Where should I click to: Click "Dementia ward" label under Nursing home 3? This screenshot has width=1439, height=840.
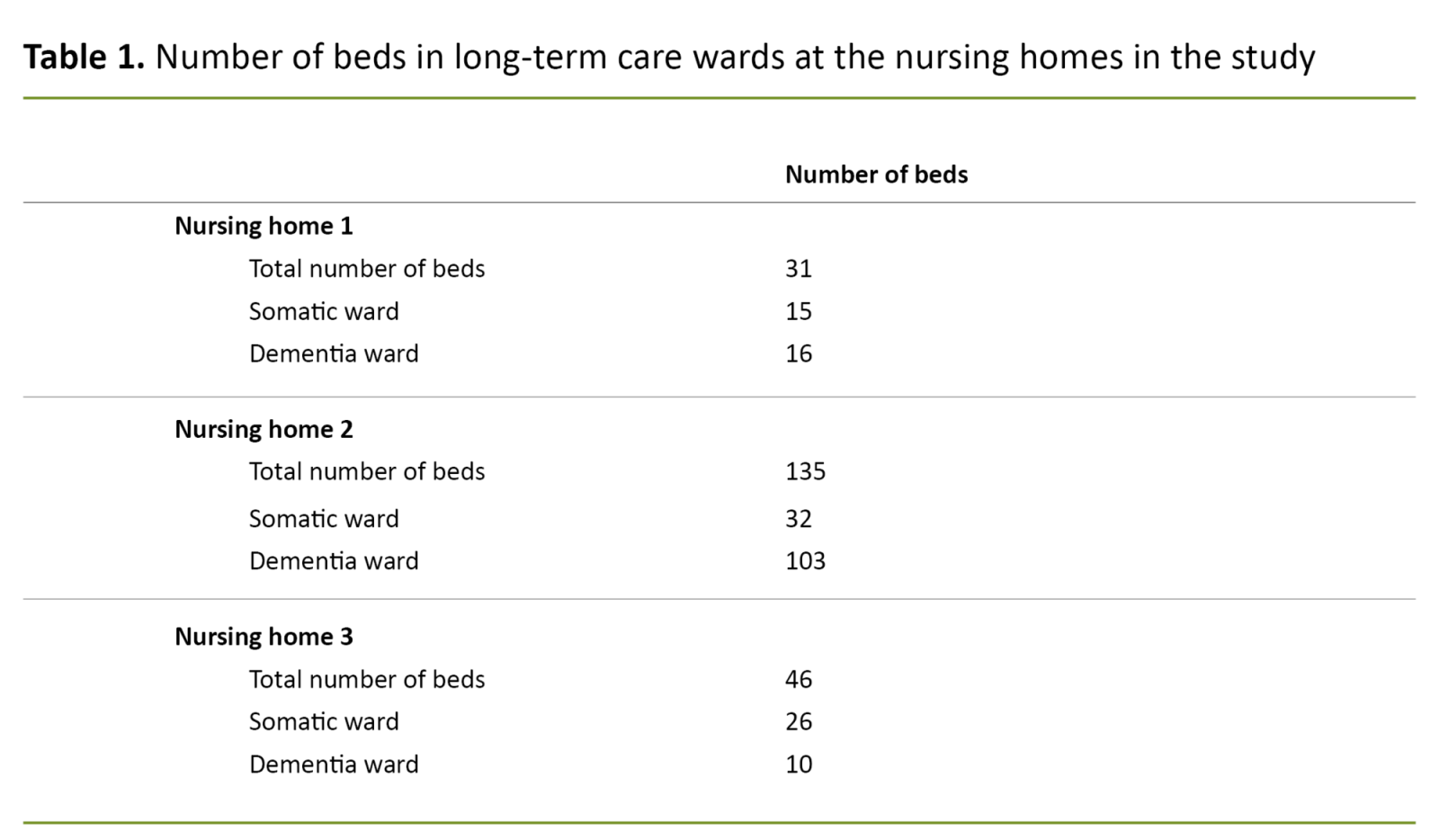pyautogui.click(x=334, y=764)
